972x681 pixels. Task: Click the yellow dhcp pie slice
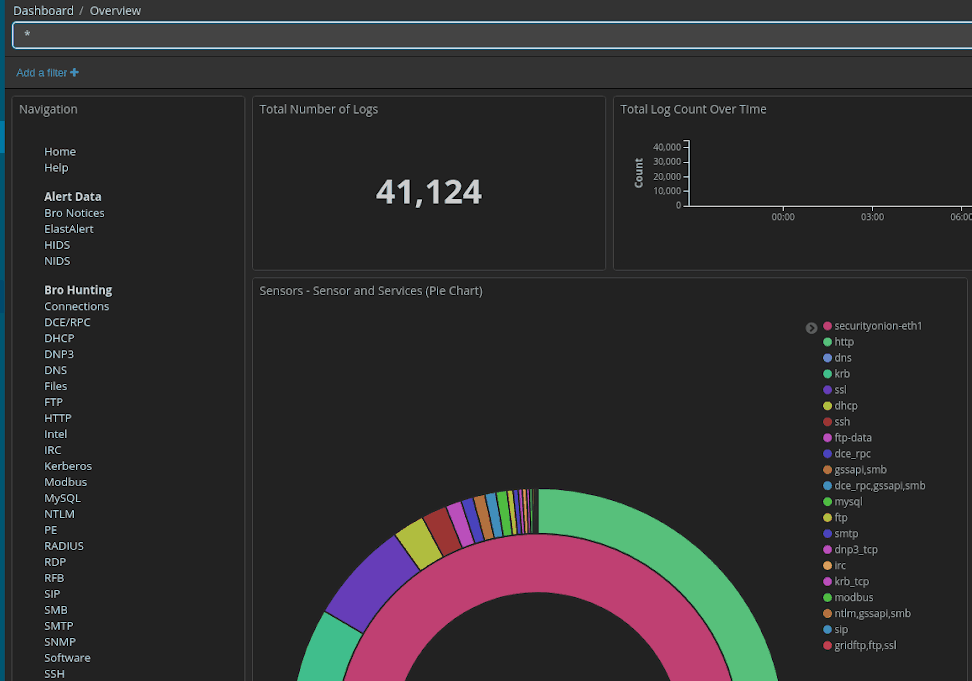(x=418, y=543)
